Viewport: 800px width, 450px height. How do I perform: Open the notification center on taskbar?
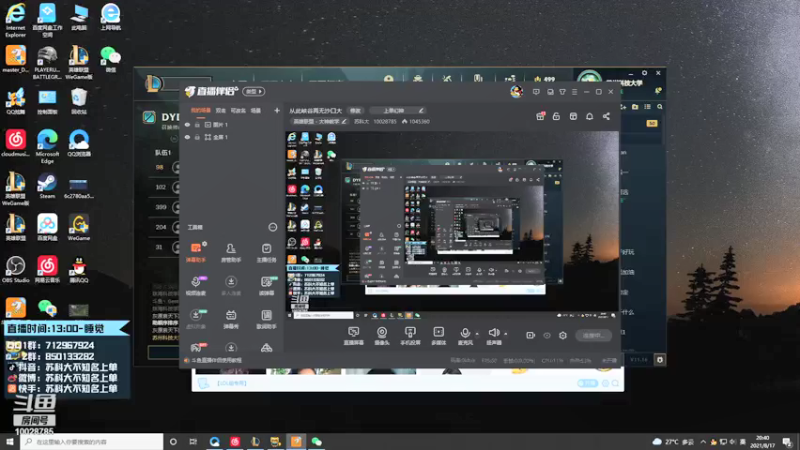point(787,442)
